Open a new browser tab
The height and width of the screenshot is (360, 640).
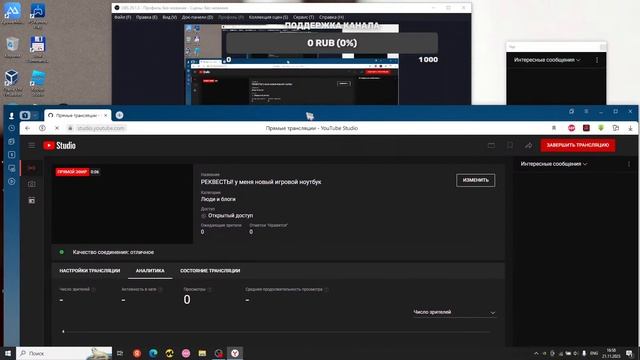119,115
